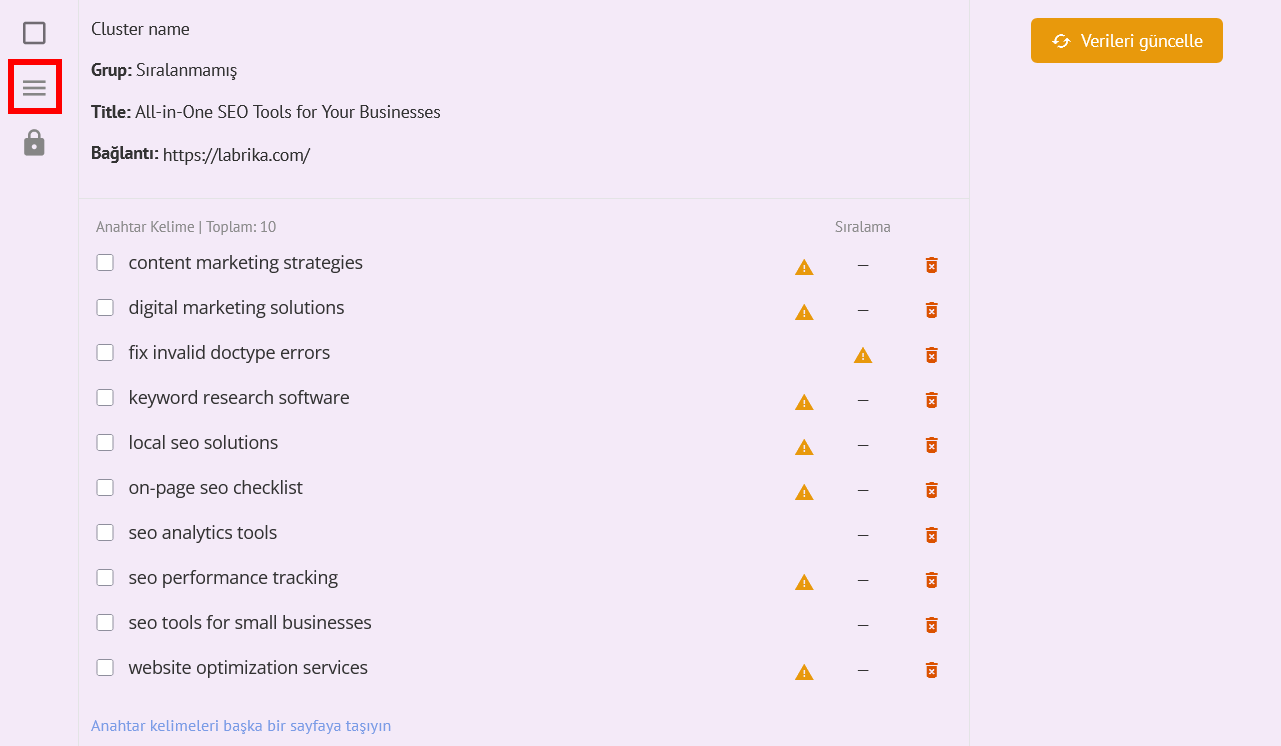1281x746 pixels.
Task: Delete the 'website optimization services' keyword
Action: tap(931, 670)
